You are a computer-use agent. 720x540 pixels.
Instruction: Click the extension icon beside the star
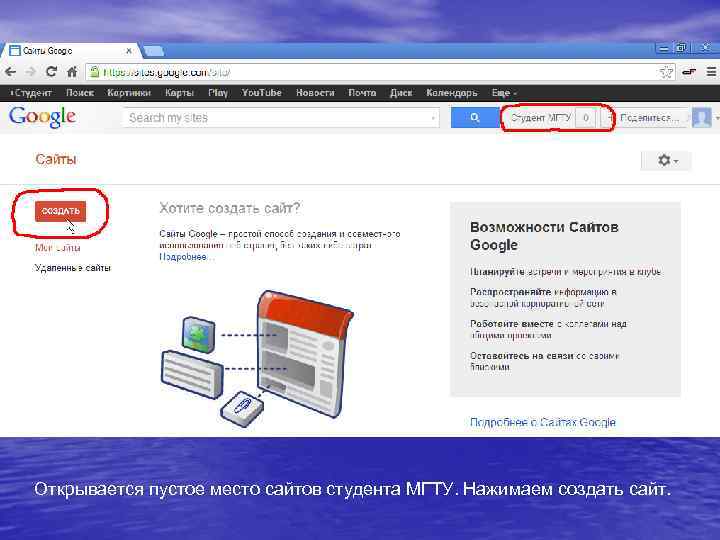tap(689, 72)
